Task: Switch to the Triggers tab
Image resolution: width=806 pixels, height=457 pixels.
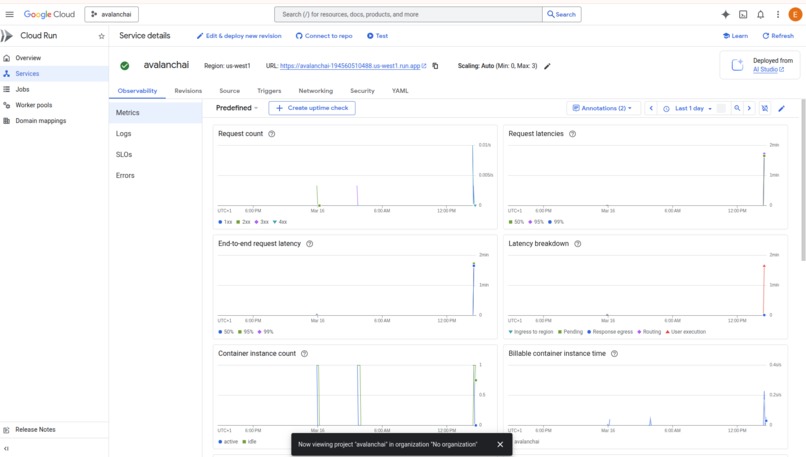Action: pos(269,91)
